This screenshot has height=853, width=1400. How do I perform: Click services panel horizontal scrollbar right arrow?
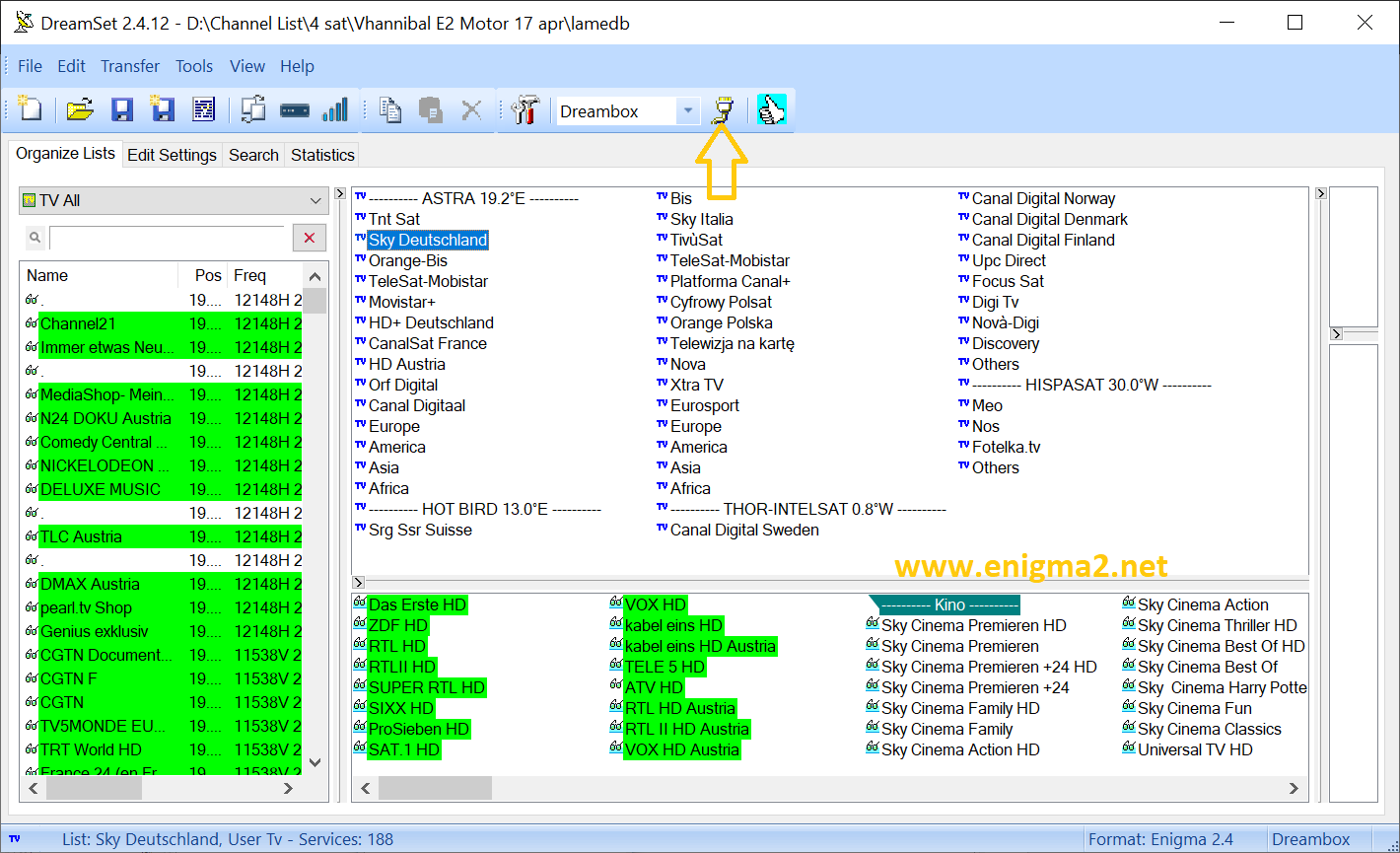1295,788
